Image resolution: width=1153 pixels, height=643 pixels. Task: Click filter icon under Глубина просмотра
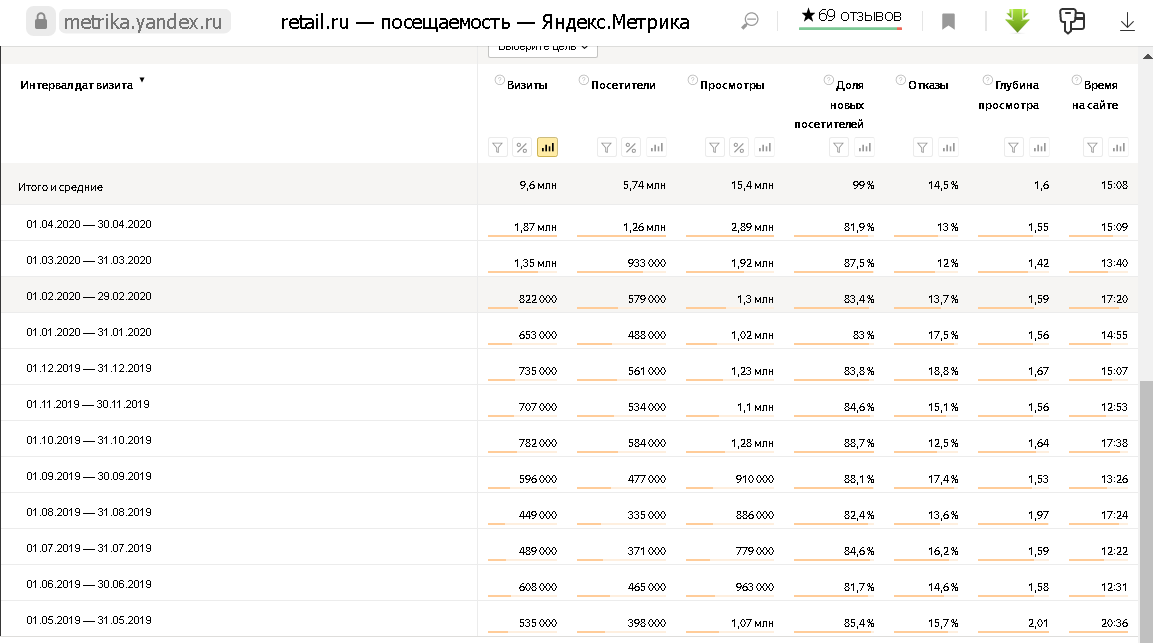(1014, 147)
